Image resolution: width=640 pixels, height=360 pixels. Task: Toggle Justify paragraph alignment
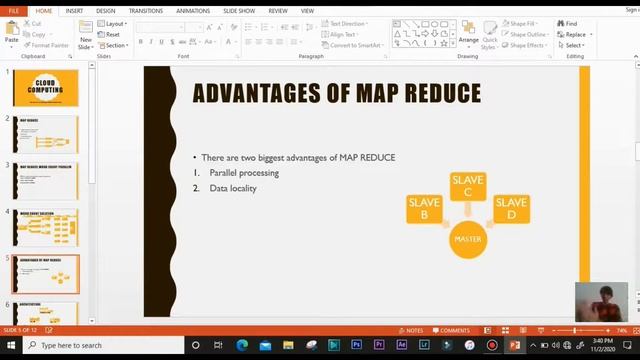coord(280,42)
